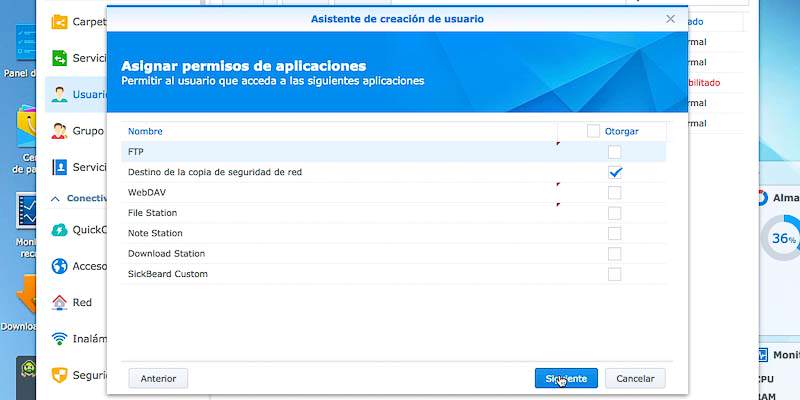Close the Asistente de creación de usuario dialog

tap(670, 19)
